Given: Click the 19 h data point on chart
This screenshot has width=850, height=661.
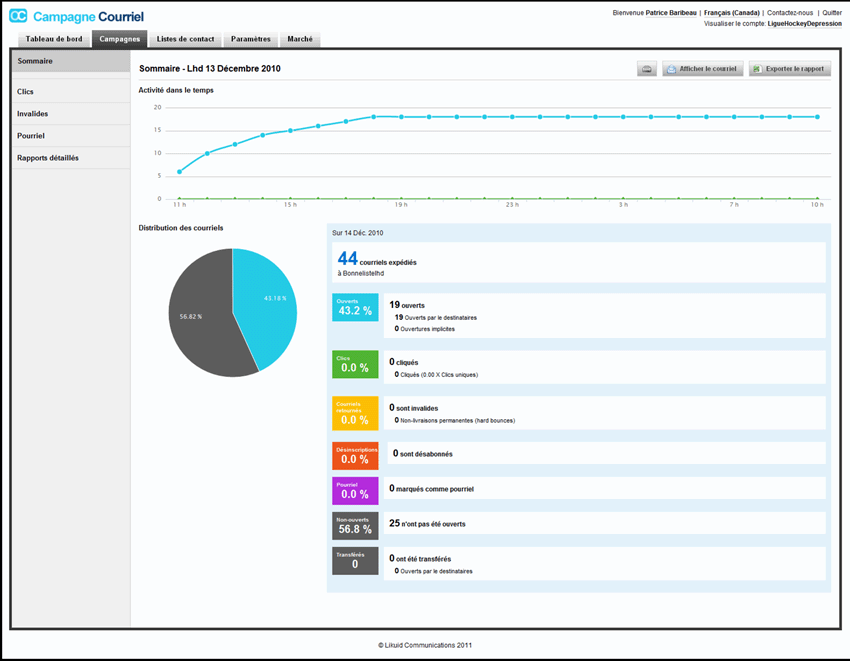Looking at the screenshot, I should [x=401, y=117].
